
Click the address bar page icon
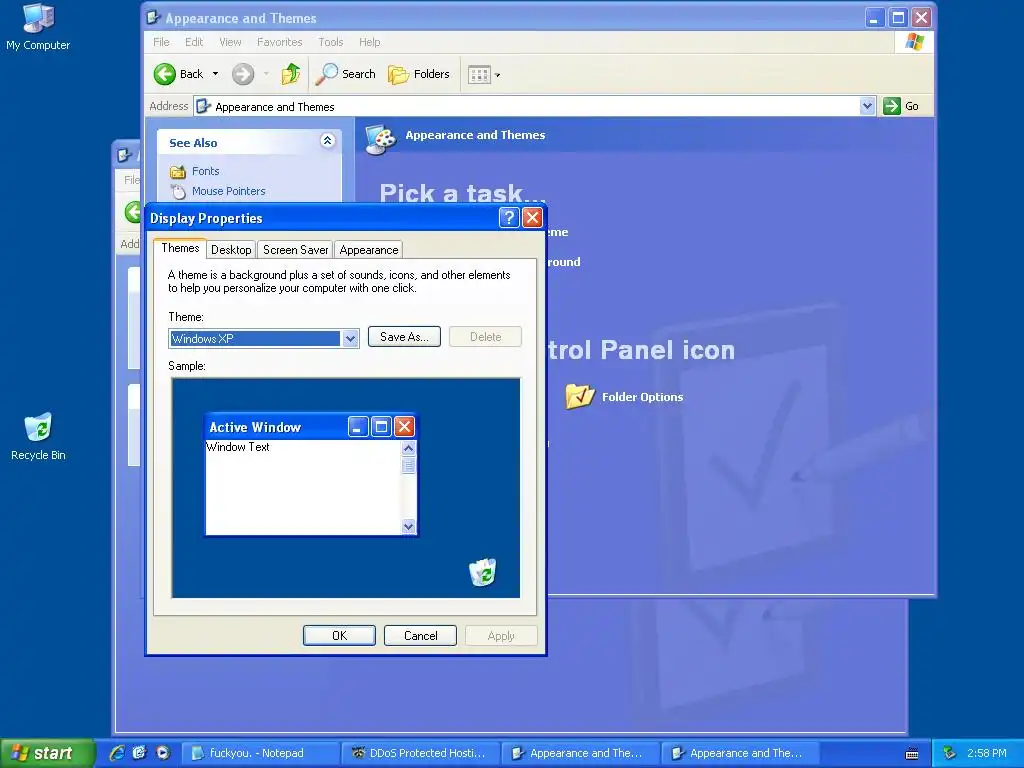[x=203, y=106]
